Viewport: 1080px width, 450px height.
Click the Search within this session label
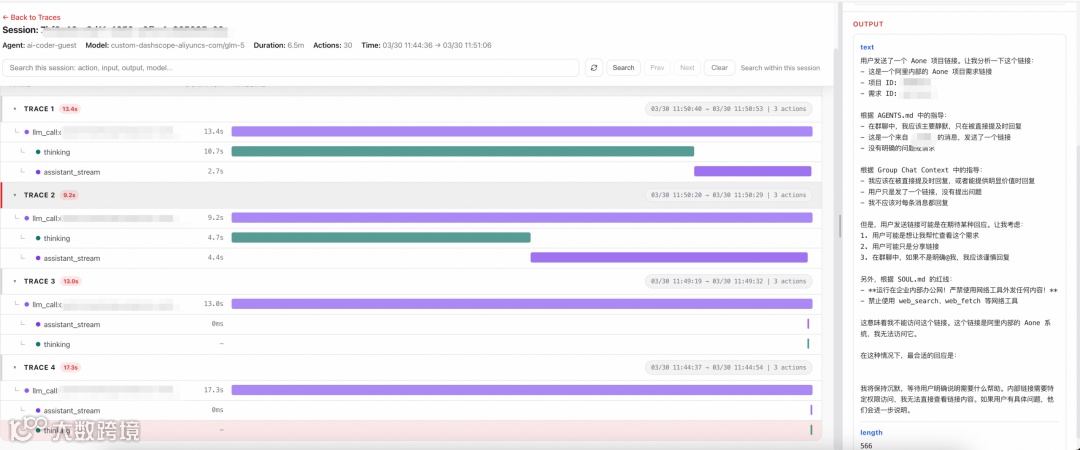pos(780,68)
